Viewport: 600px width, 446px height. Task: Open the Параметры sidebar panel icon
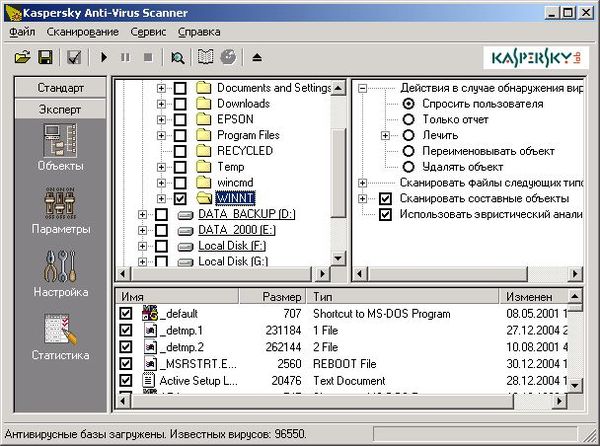point(60,203)
